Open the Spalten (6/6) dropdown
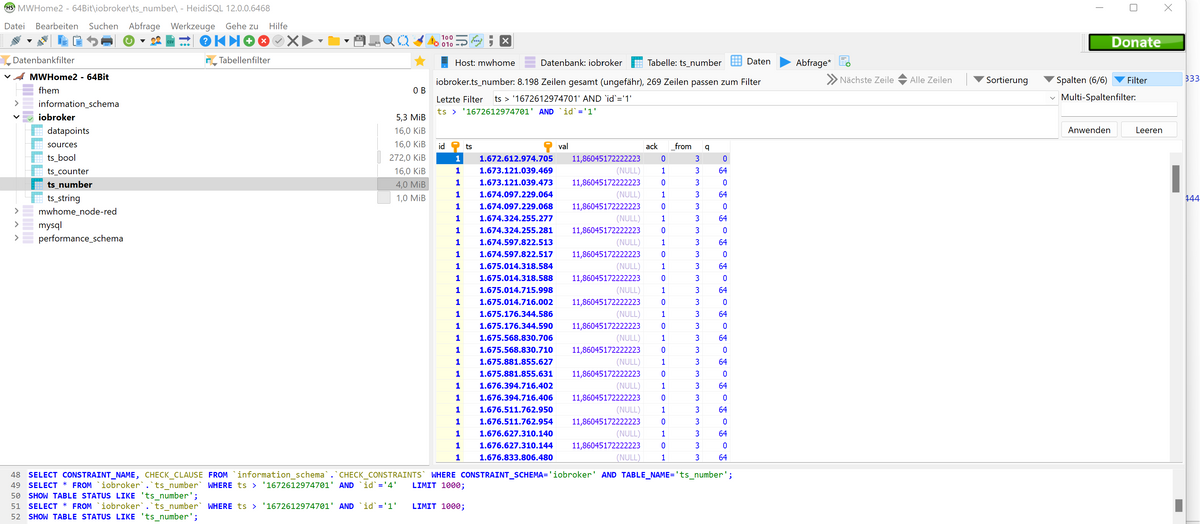This screenshot has width=1200, height=524. [1075, 80]
